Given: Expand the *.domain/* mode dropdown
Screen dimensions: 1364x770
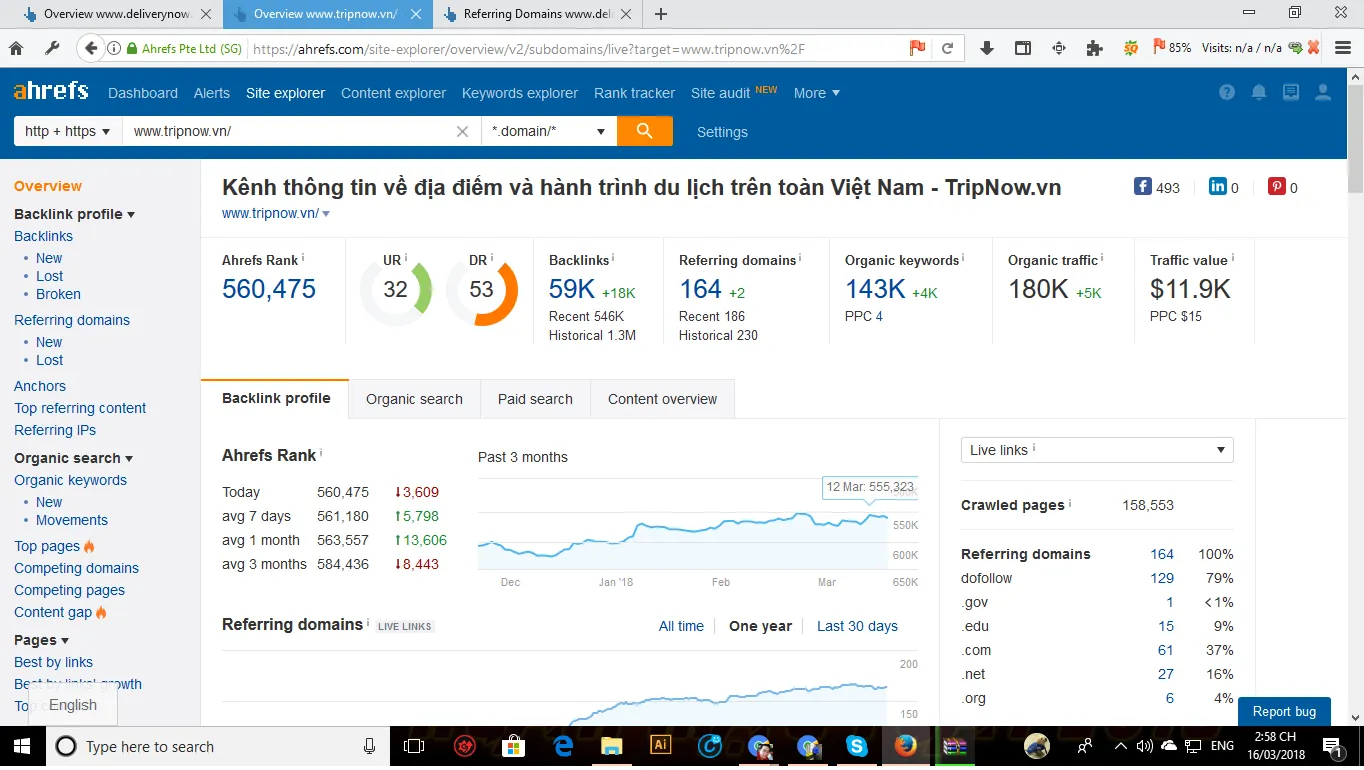Looking at the screenshot, I should point(548,131).
